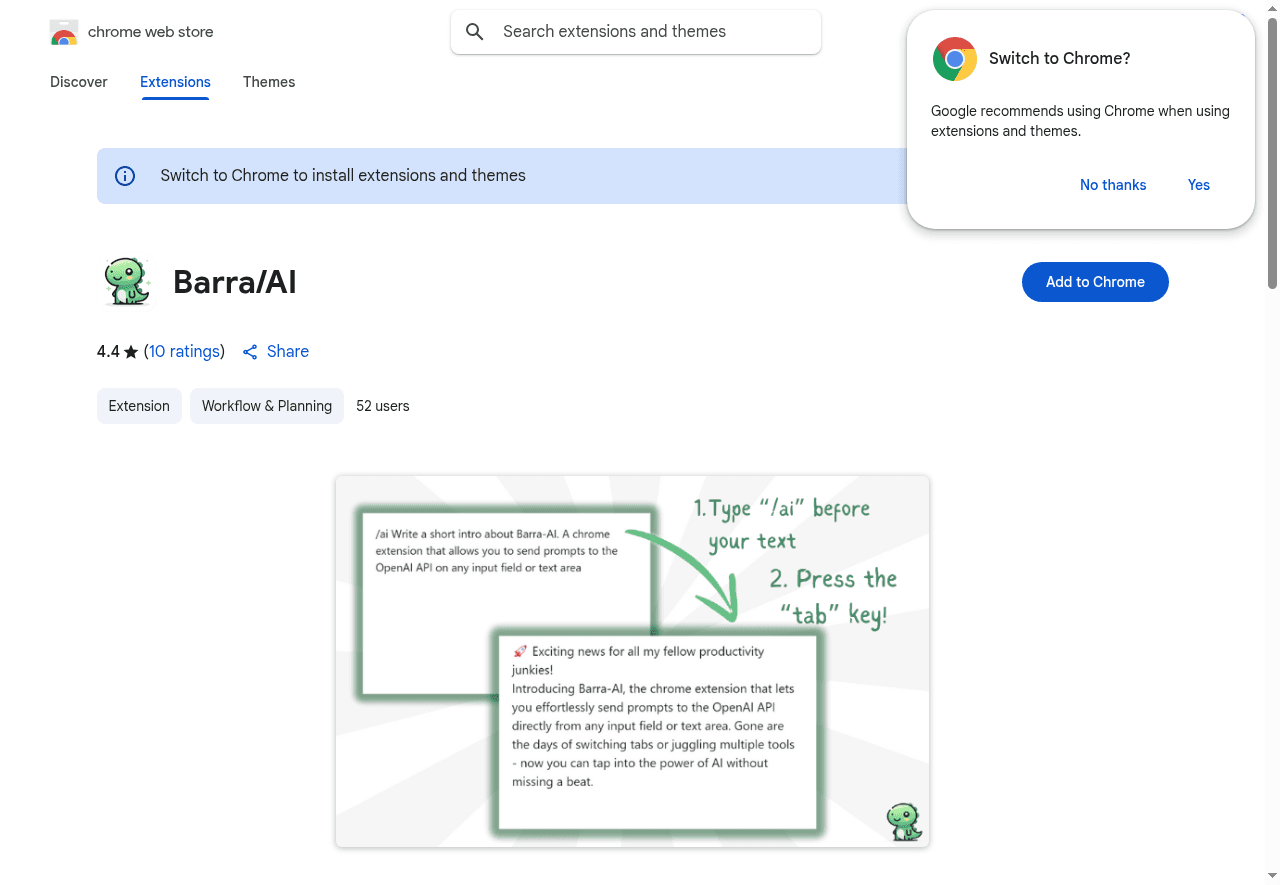Open the Discover tab
The image size is (1280, 885).
click(x=79, y=82)
